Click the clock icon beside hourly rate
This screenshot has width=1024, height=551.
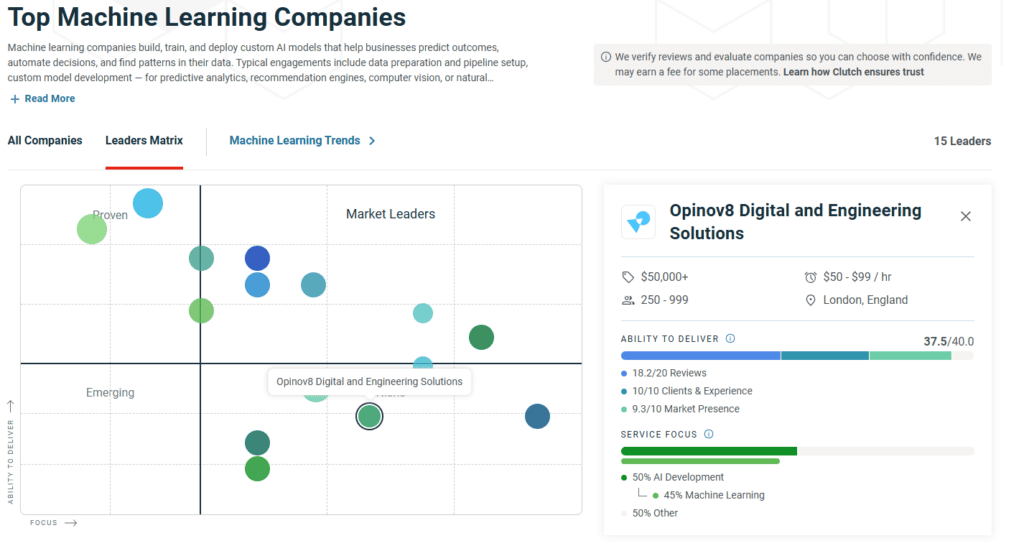pyautogui.click(x=810, y=277)
